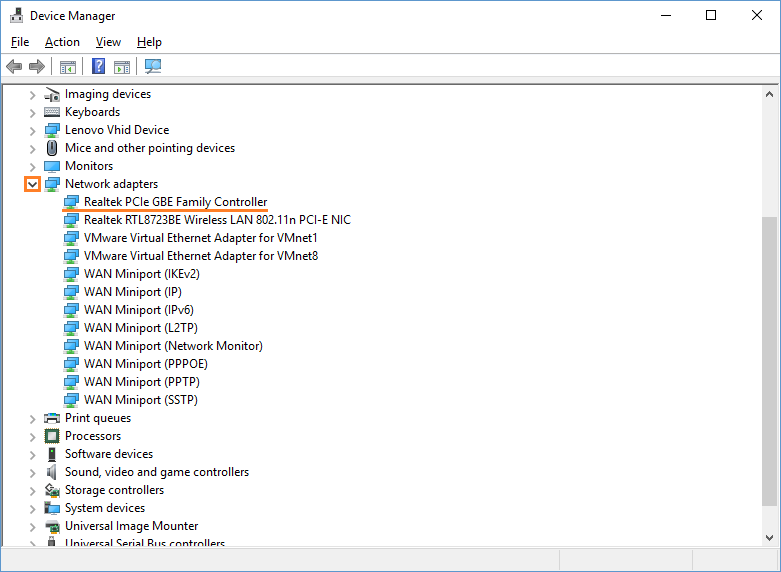The image size is (781, 572).
Task: Select WAN Miniport (SSTP)
Action: tap(140, 399)
